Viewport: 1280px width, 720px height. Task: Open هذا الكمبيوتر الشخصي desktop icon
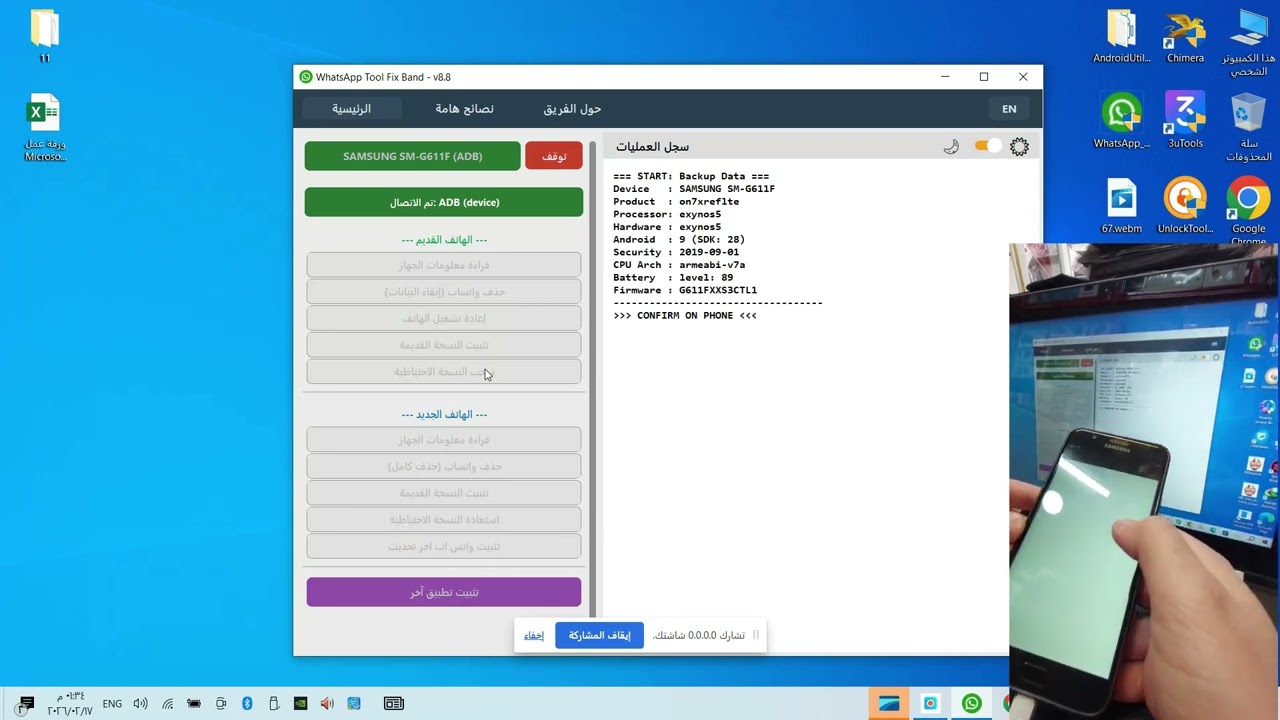pyautogui.click(x=1249, y=42)
